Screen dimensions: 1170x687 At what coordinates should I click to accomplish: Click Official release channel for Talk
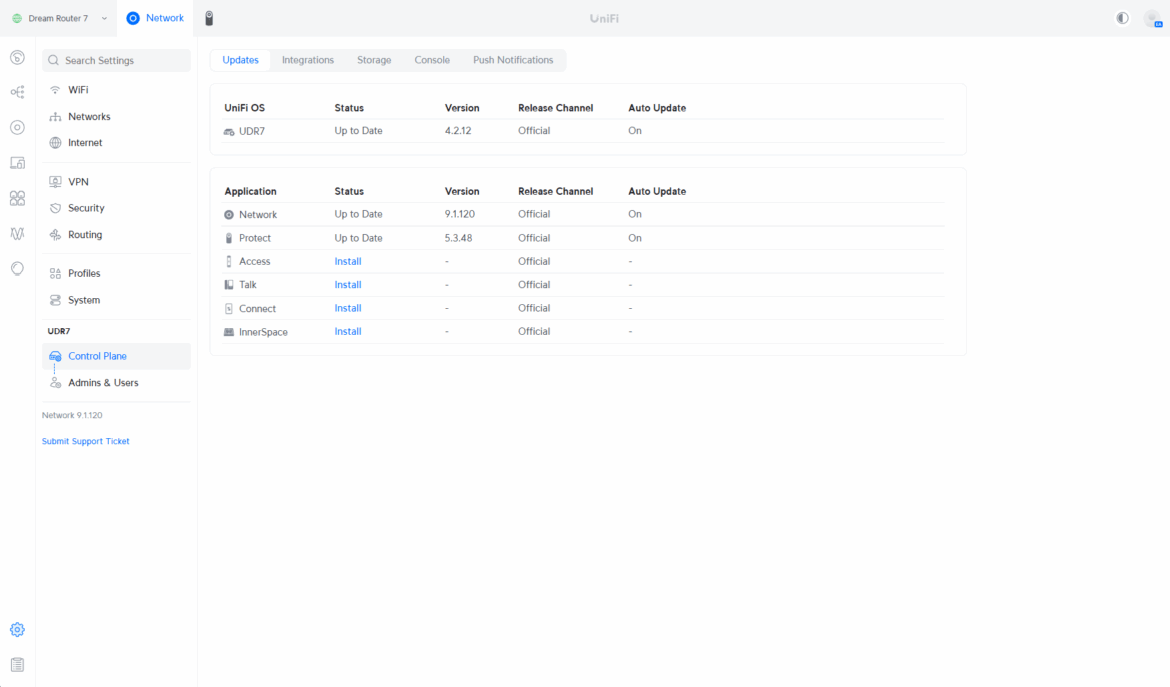534,285
